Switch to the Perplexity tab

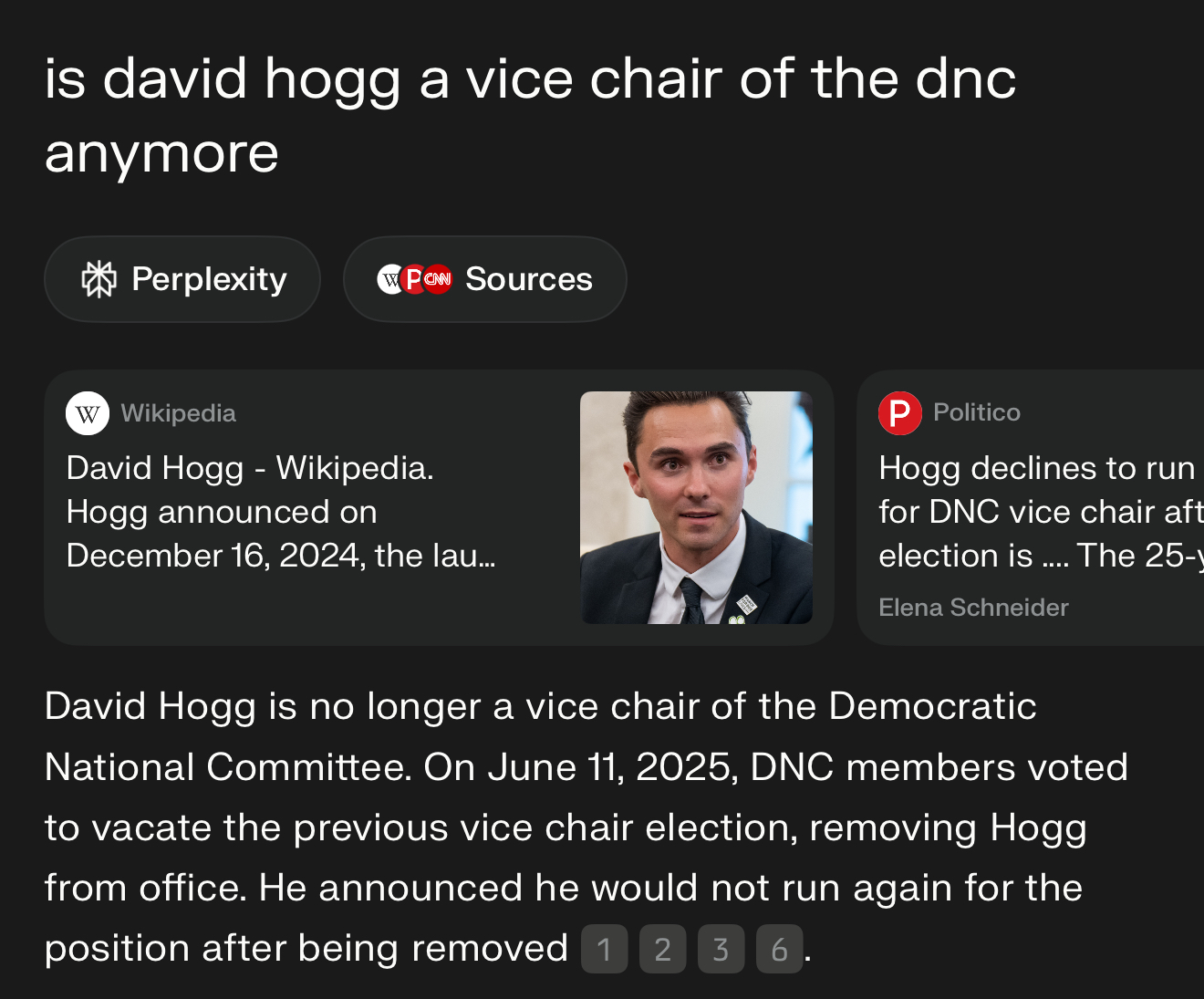[x=182, y=279]
